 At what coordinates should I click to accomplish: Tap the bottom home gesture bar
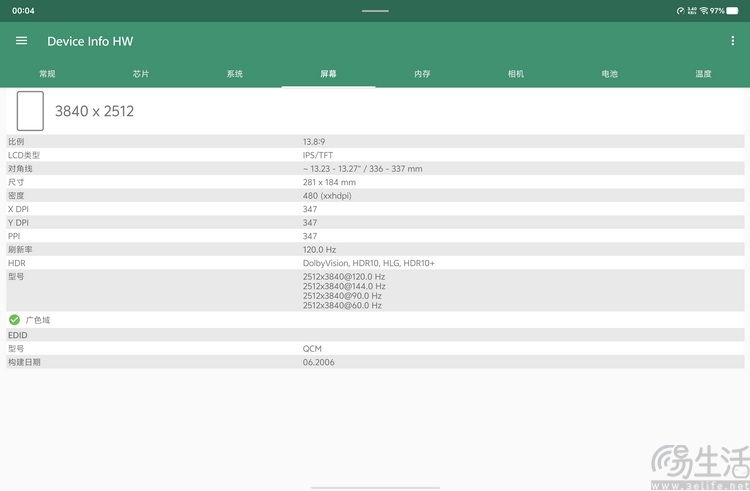coord(375,488)
